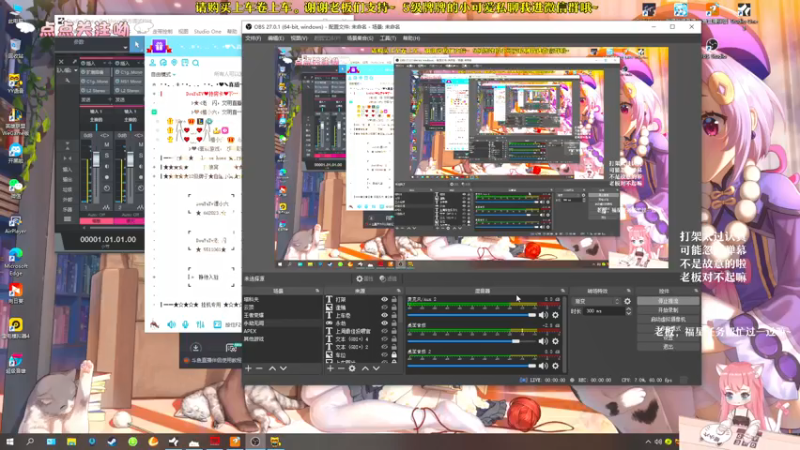The height and width of the screenshot is (450, 800).
Task: Remove the selected source
Action: tap(341, 368)
